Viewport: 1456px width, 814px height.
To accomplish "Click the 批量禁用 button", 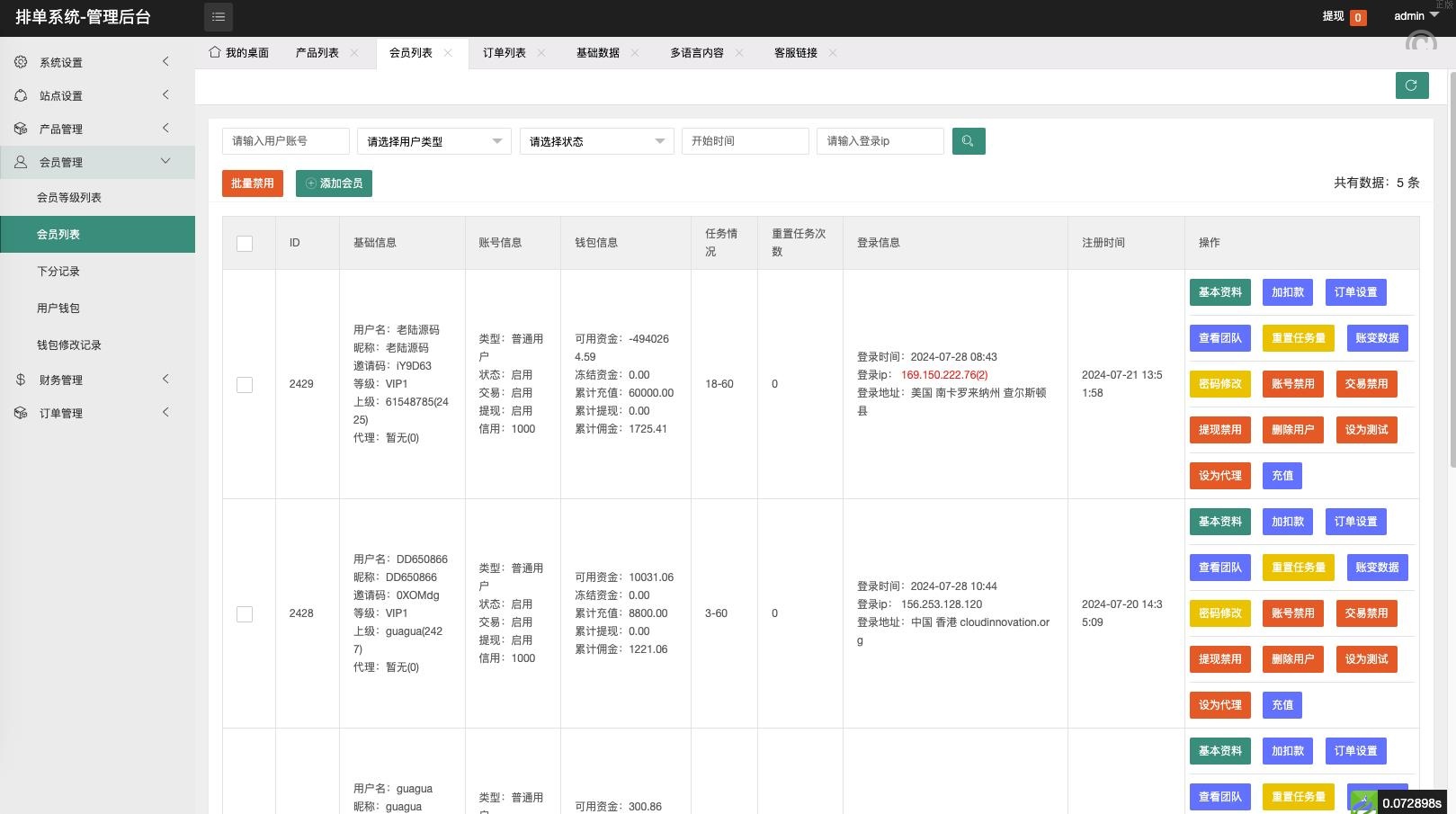I will [x=252, y=183].
